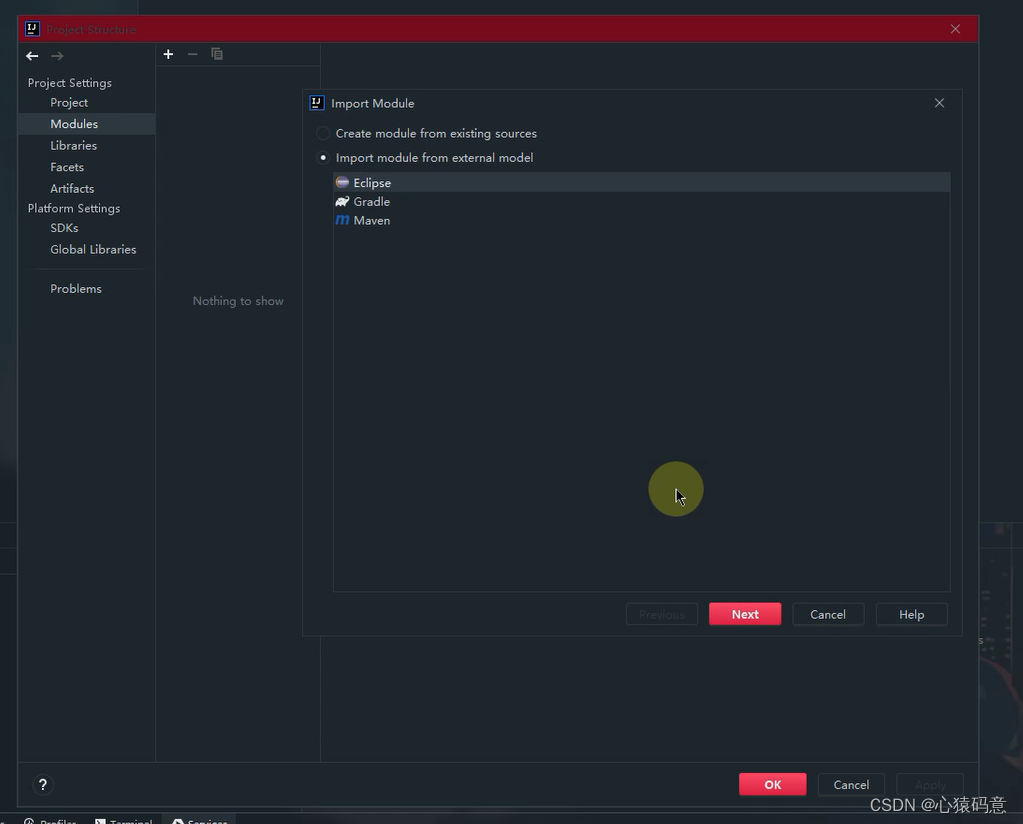Click Cancel in Import Module dialog

point(828,614)
